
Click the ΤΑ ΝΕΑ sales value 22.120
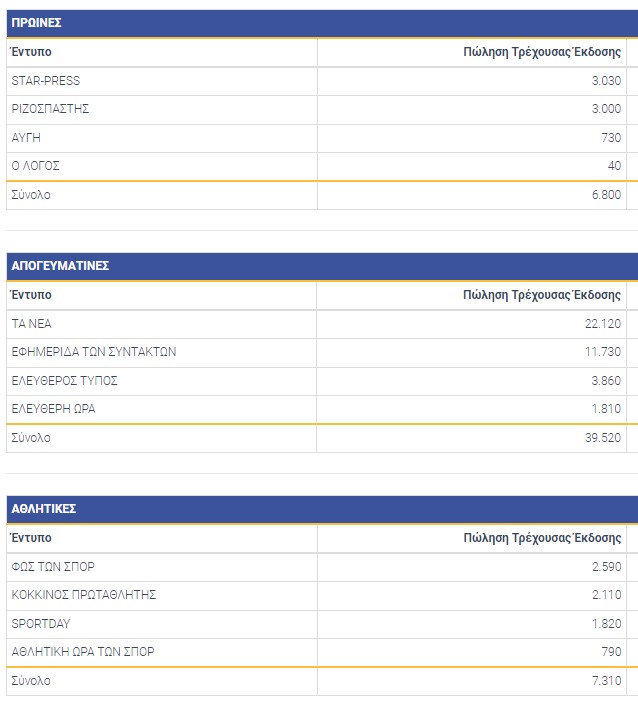[603, 324]
